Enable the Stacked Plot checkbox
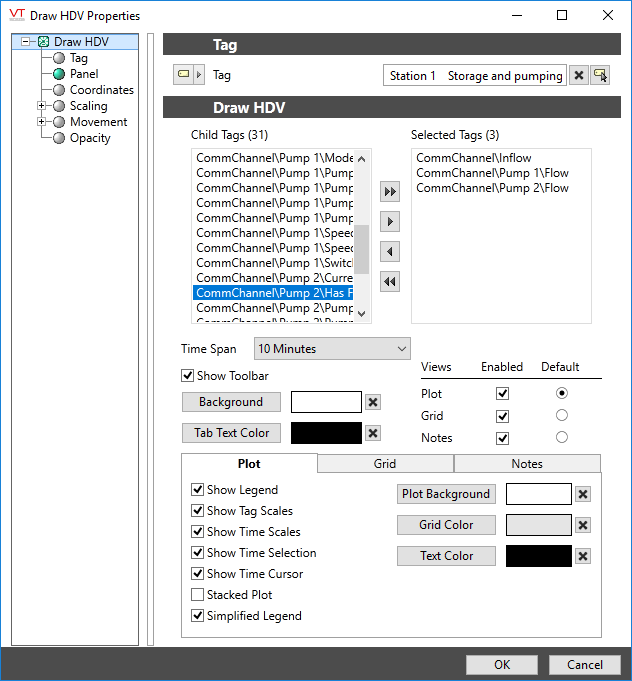 pyautogui.click(x=197, y=595)
